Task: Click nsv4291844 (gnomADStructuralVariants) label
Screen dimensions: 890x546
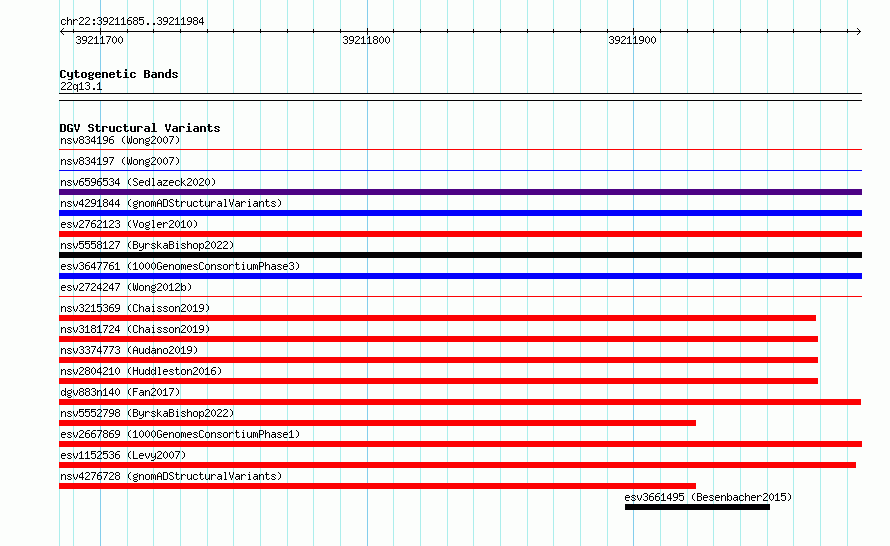Action: 171,203
